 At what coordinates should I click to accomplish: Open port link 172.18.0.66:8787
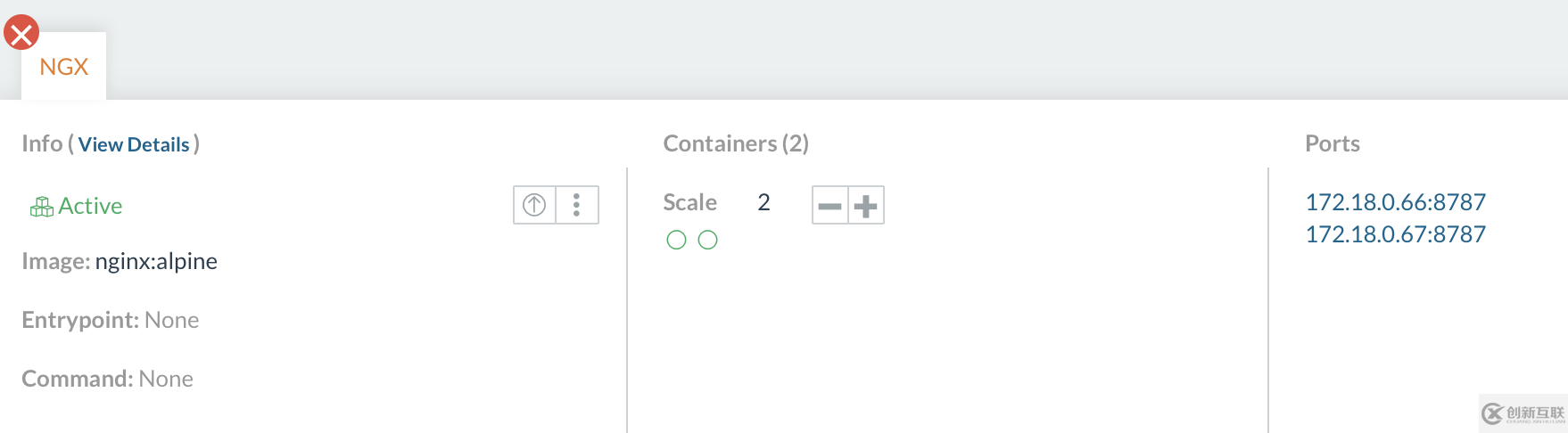[x=1395, y=202]
